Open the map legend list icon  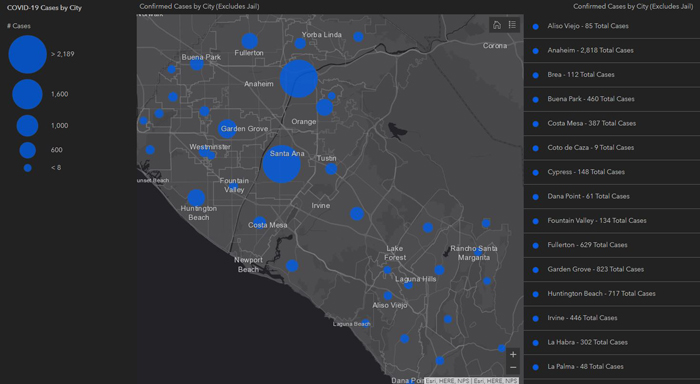512,25
